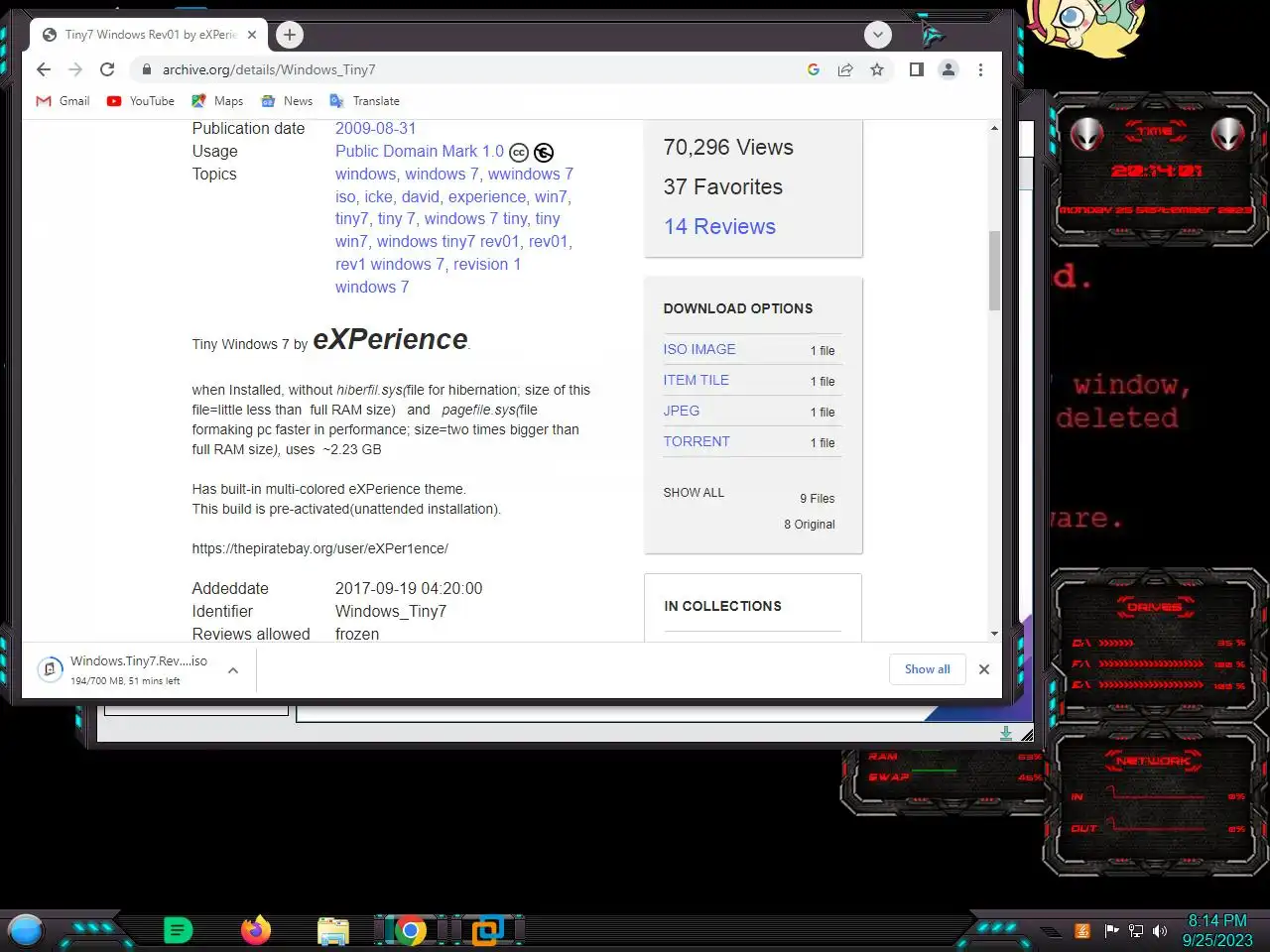Screen dimensions: 1270x952
Task: Click the network tray icon
Action: (1136, 931)
